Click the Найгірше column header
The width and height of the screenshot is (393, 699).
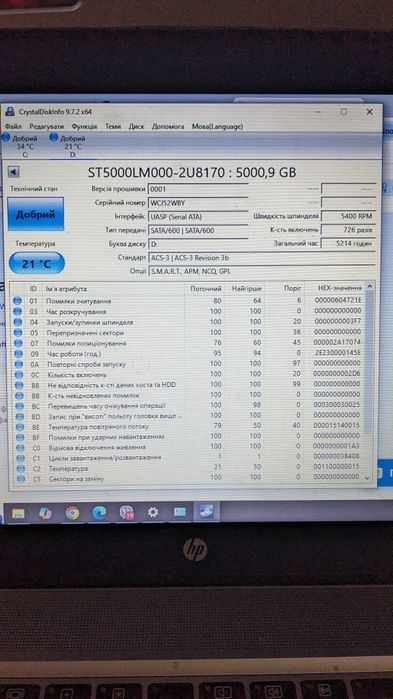[x=247, y=289]
